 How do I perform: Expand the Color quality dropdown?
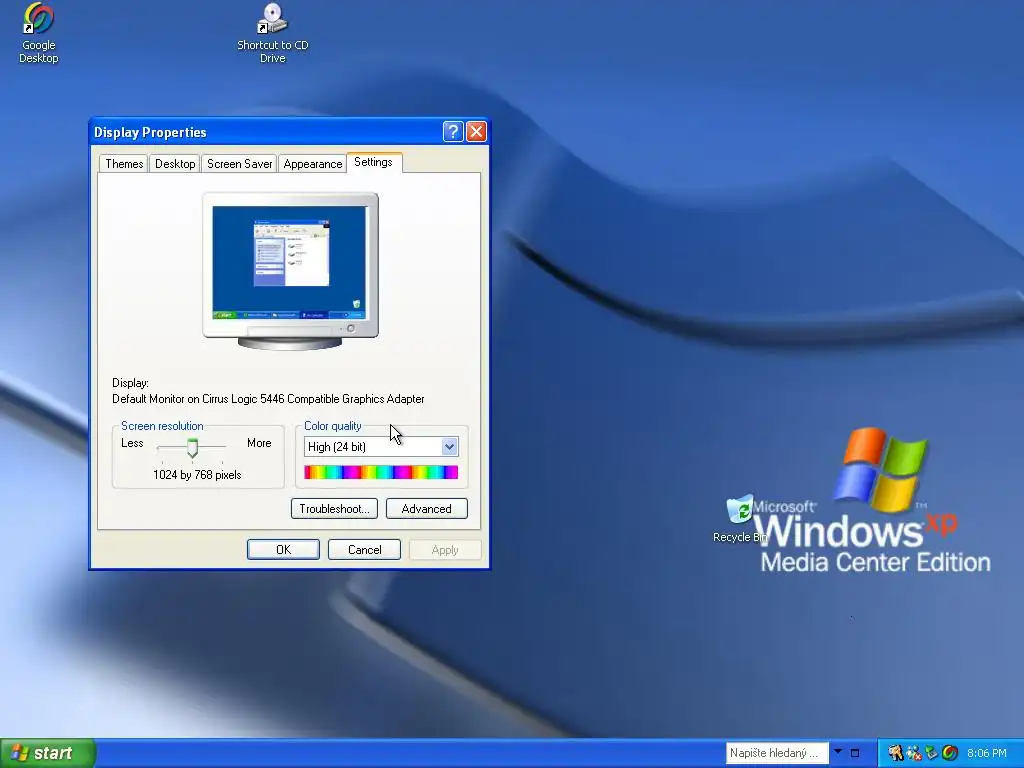tap(449, 447)
